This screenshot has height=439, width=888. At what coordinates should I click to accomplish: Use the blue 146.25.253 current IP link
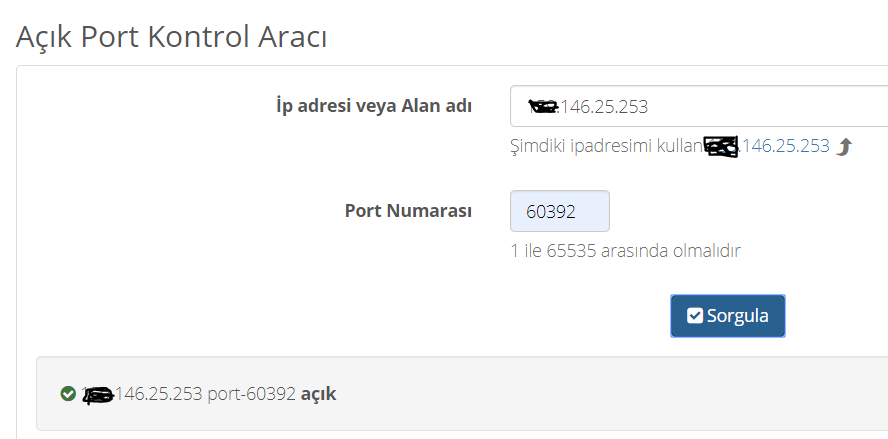[x=785, y=146]
